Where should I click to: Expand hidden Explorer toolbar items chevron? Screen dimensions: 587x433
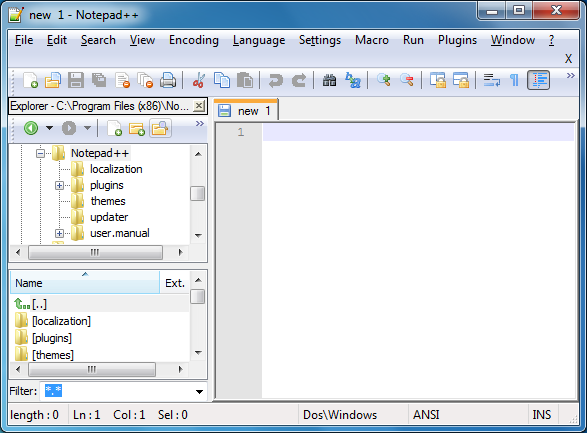200,124
